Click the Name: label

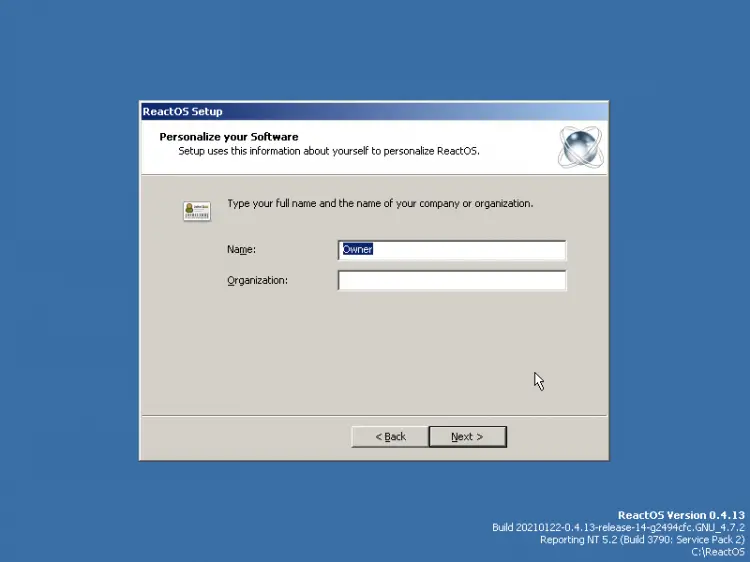pos(241,250)
